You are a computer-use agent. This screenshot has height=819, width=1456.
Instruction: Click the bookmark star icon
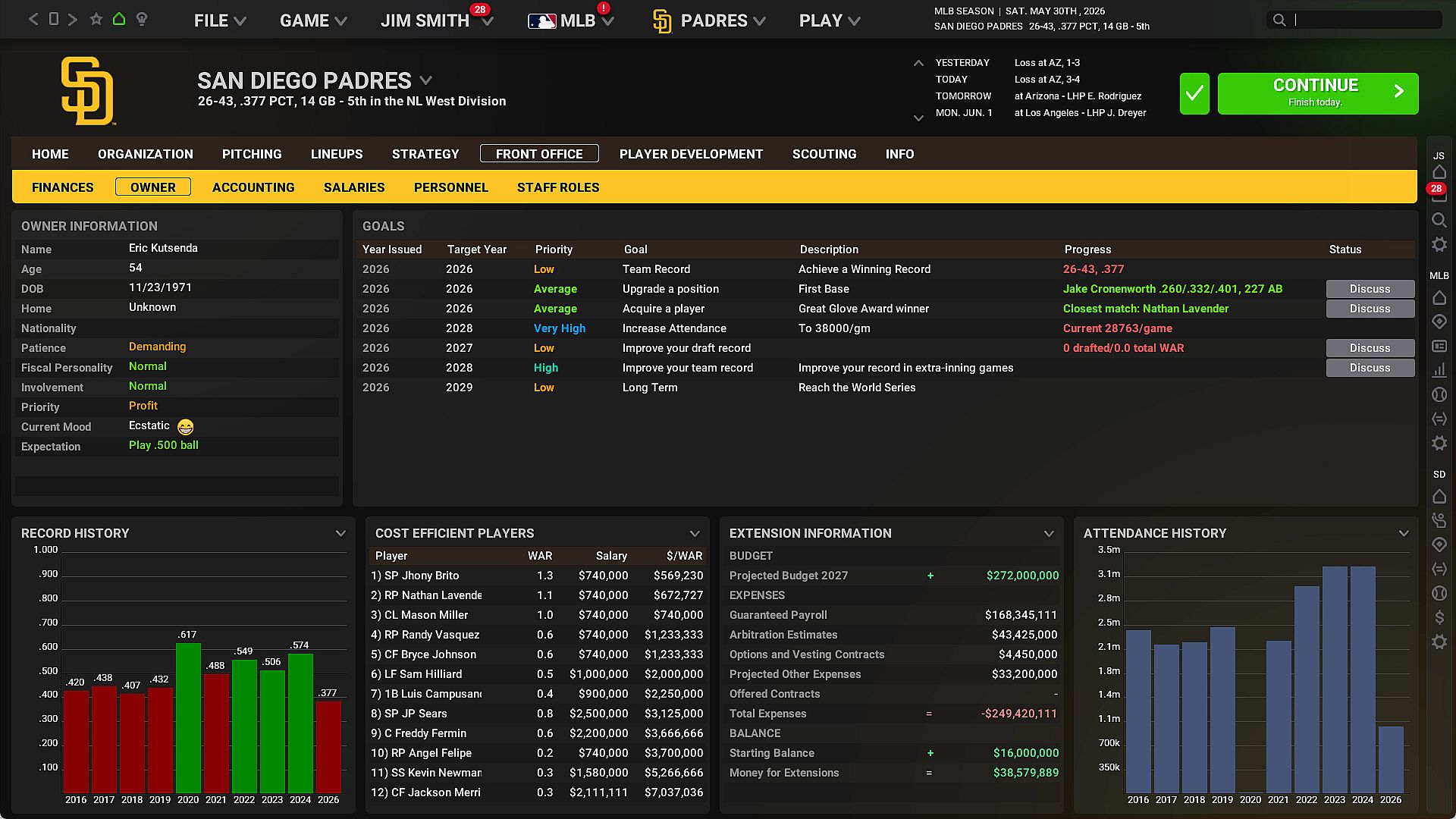96,19
